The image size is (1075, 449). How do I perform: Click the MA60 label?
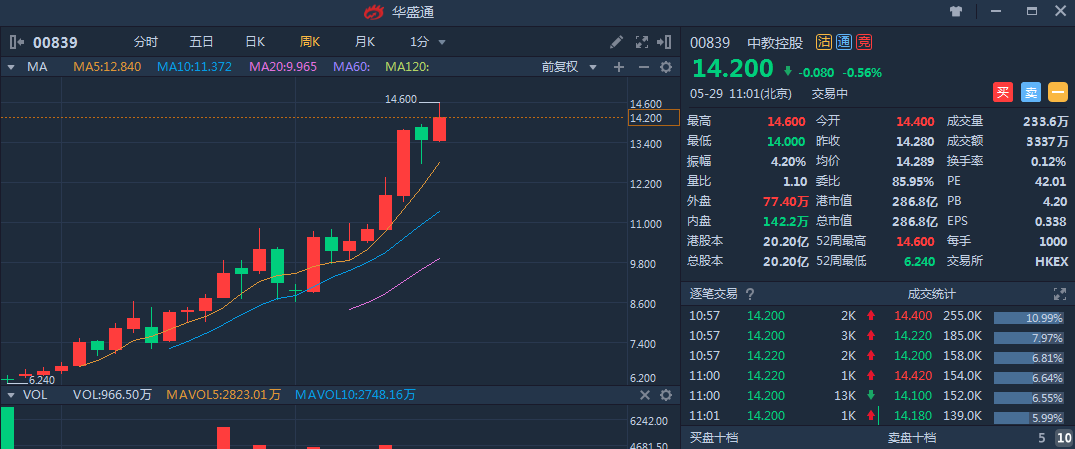[352, 66]
